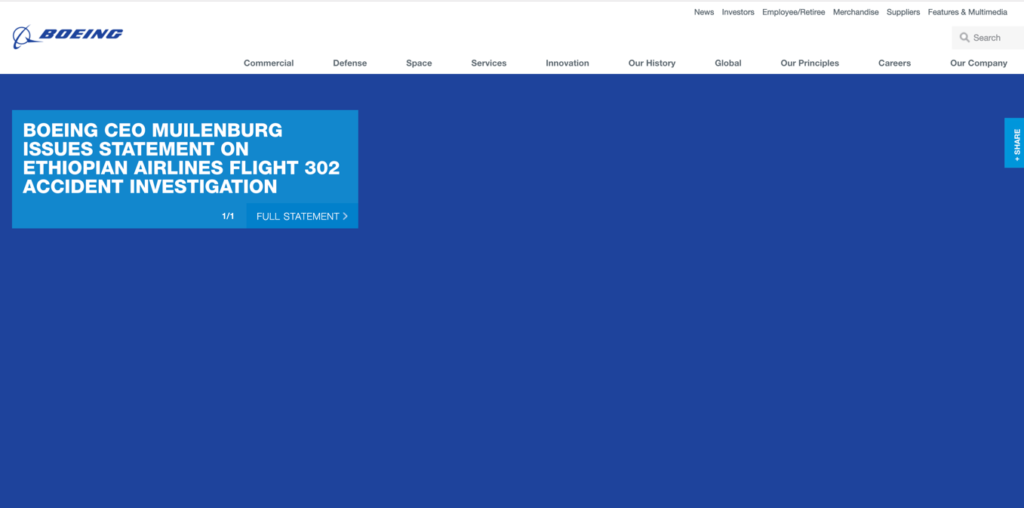1024x508 pixels.
Task: Open the Our Principles menu
Action: (810, 63)
